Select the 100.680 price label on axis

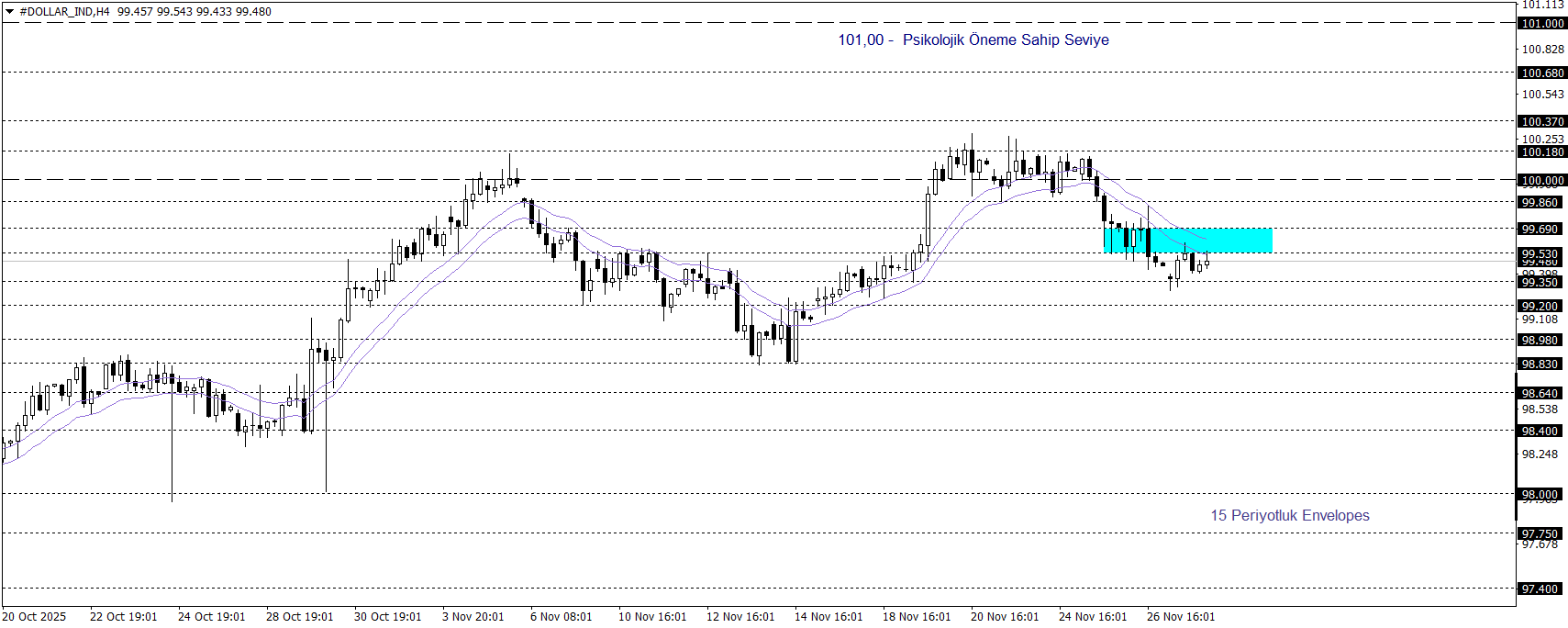[1542, 73]
